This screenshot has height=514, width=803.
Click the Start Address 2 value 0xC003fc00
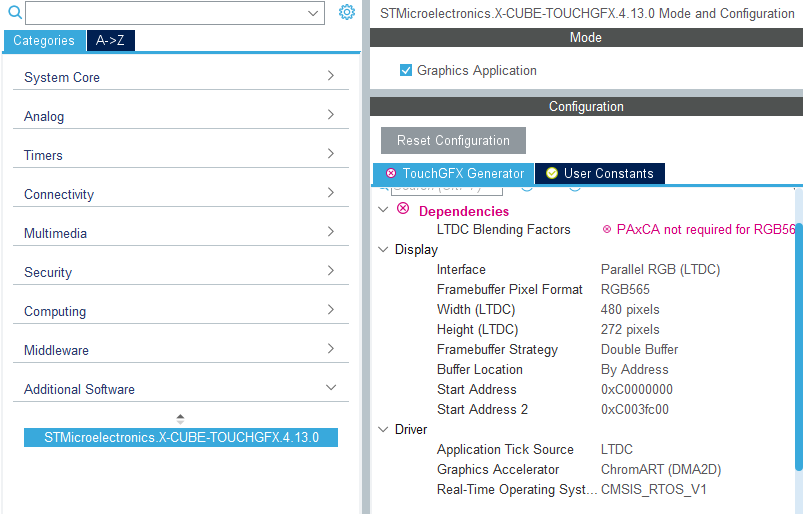pos(635,409)
